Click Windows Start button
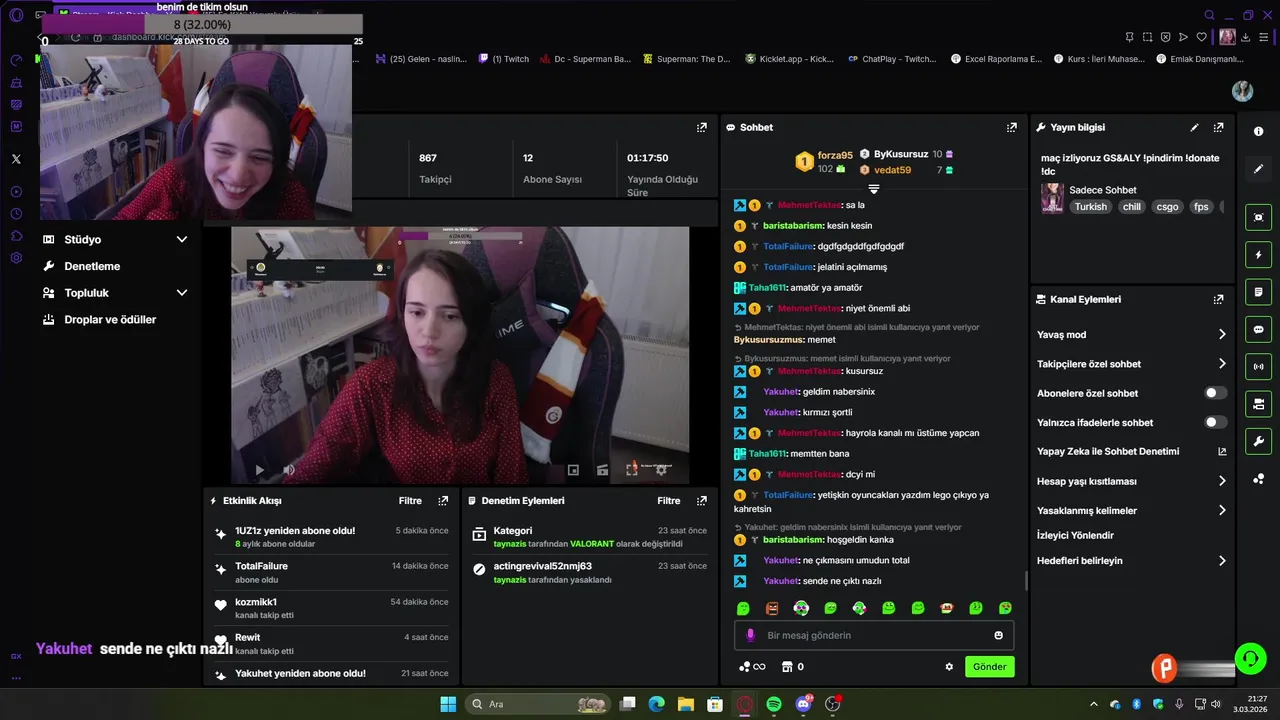This screenshot has height=720, width=1280. [448, 704]
